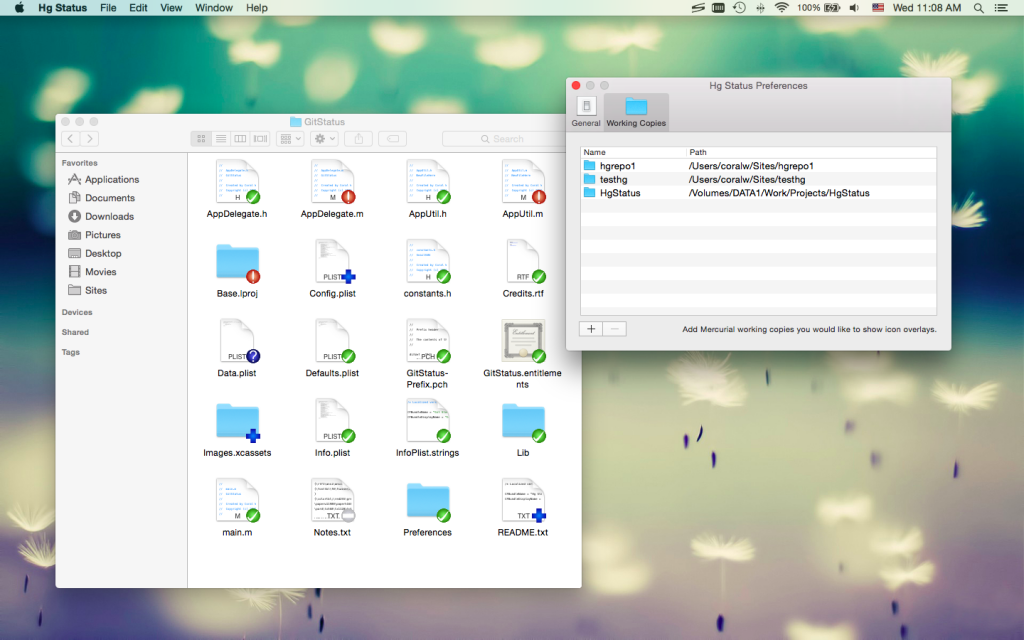Select the GitStatus.entitlements certificate icon

pyautogui.click(x=523, y=341)
